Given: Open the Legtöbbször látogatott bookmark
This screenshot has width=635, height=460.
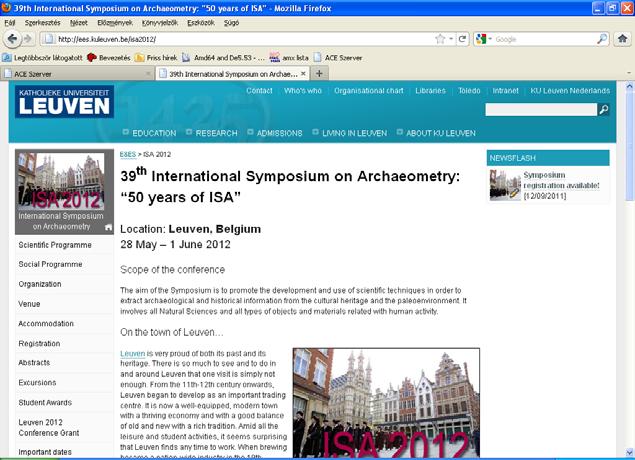Looking at the screenshot, I should point(42,58).
